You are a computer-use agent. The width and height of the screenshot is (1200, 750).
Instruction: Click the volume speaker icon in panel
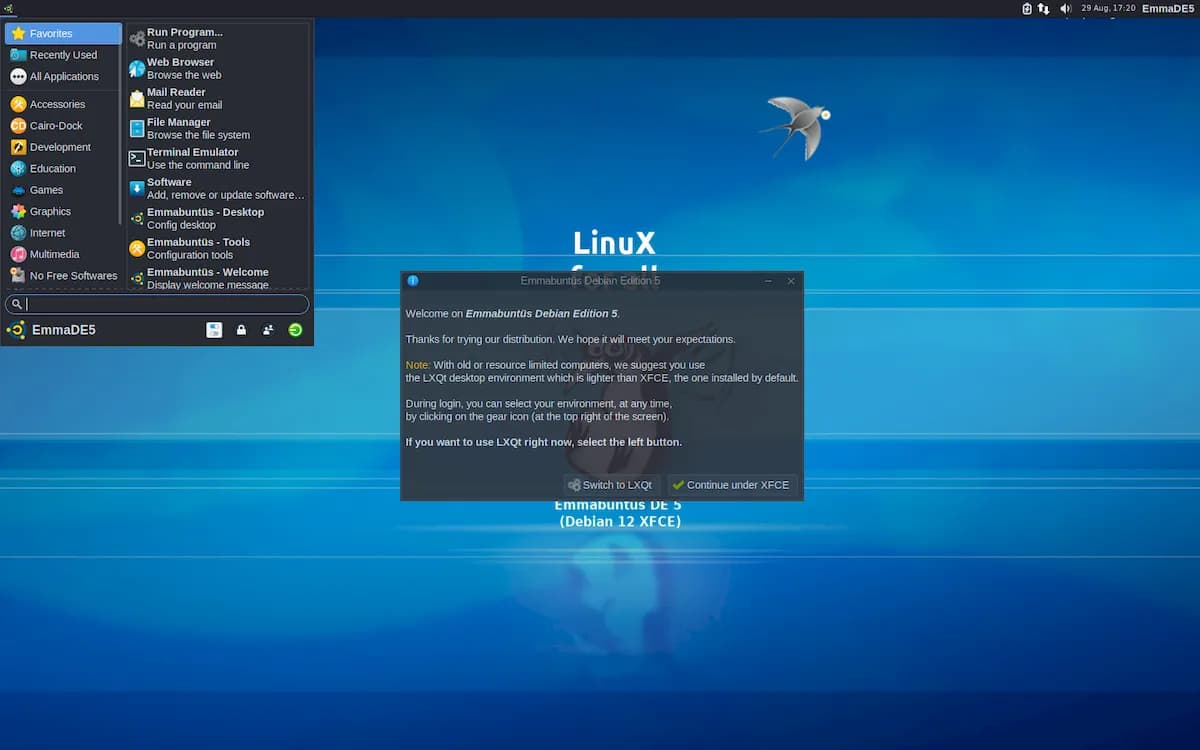(1065, 8)
